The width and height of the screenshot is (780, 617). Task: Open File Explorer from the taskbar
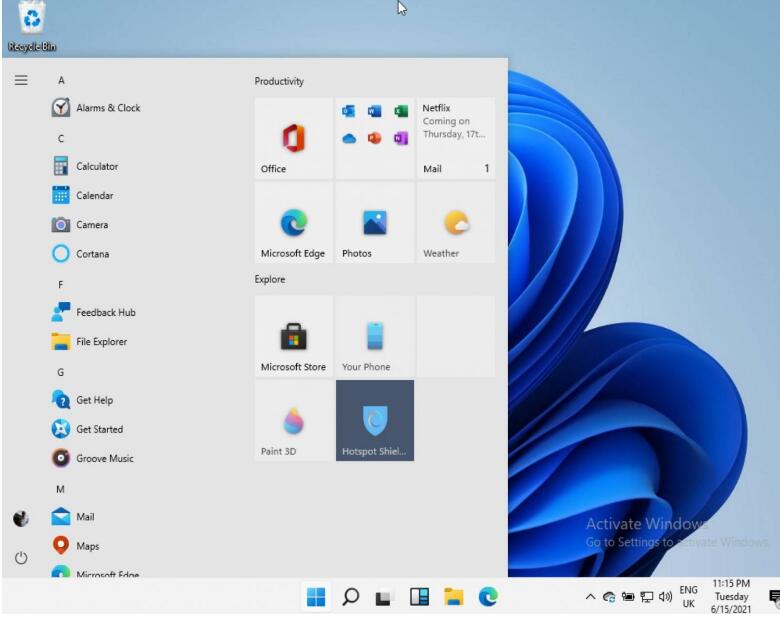pos(454,597)
